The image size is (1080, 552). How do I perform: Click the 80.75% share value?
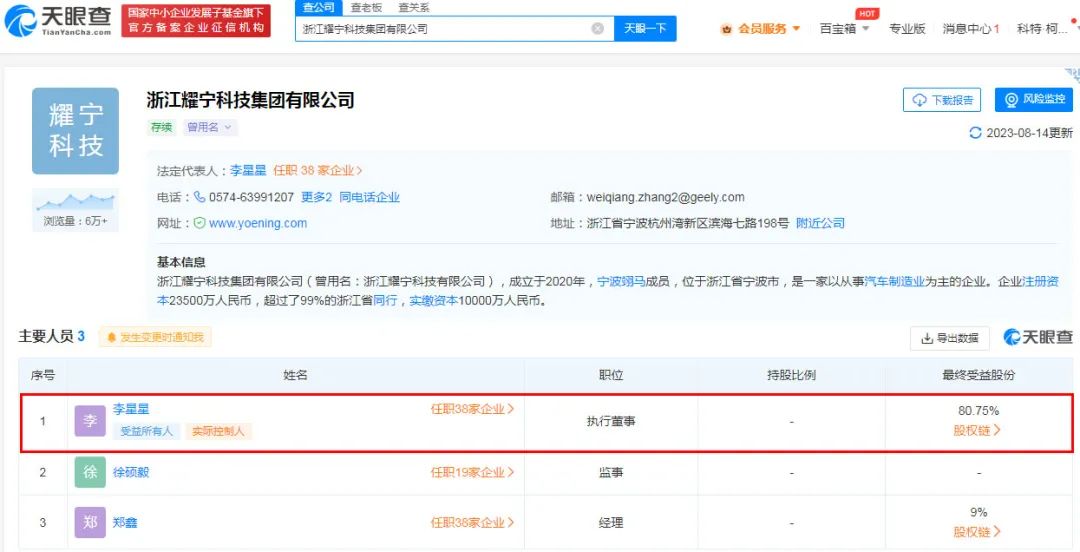click(979, 411)
